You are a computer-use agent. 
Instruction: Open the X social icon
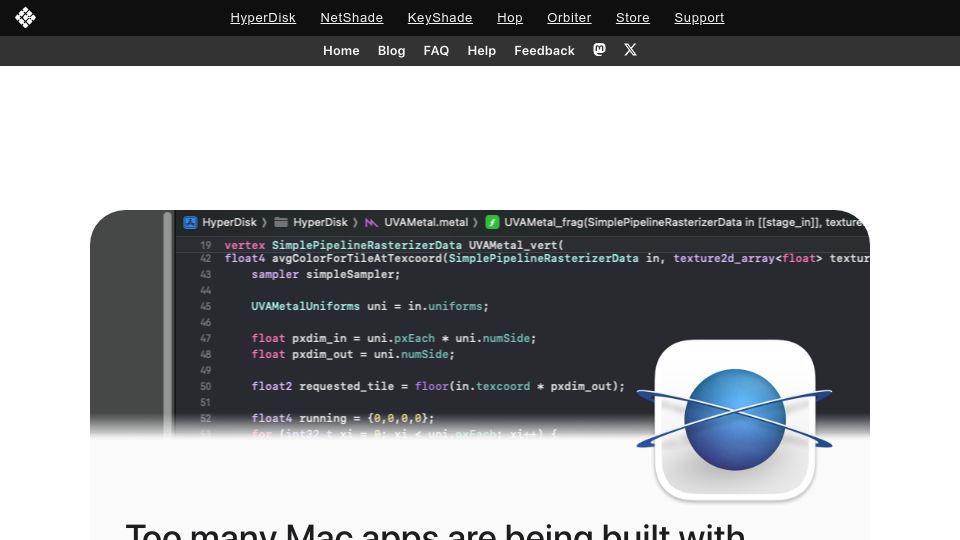(630, 50)
